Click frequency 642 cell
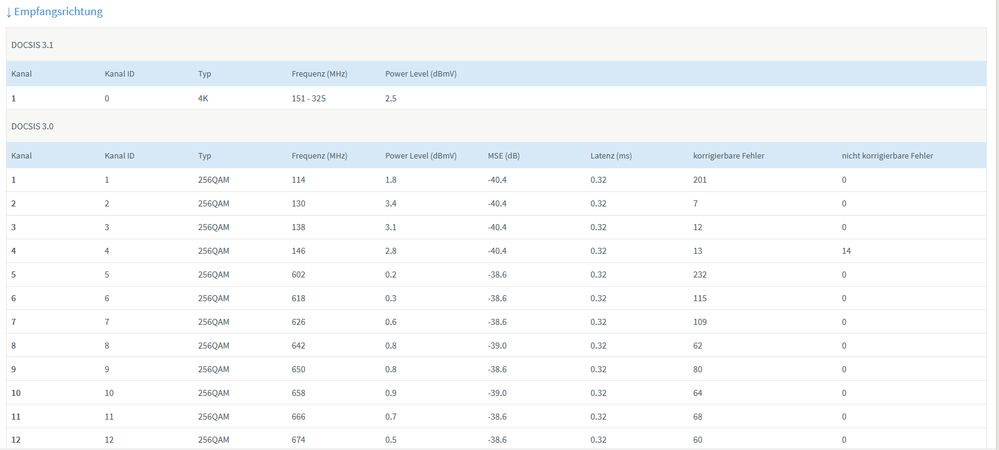This screenshot has width=999, height=450. click(x=299, y=345)
